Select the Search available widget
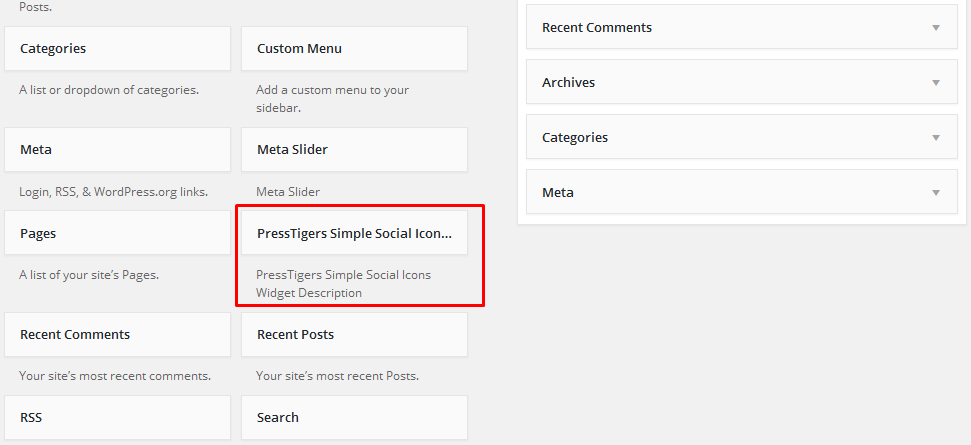Image resolution: width=971 pixels, height=445 pixels. (354, 418)
